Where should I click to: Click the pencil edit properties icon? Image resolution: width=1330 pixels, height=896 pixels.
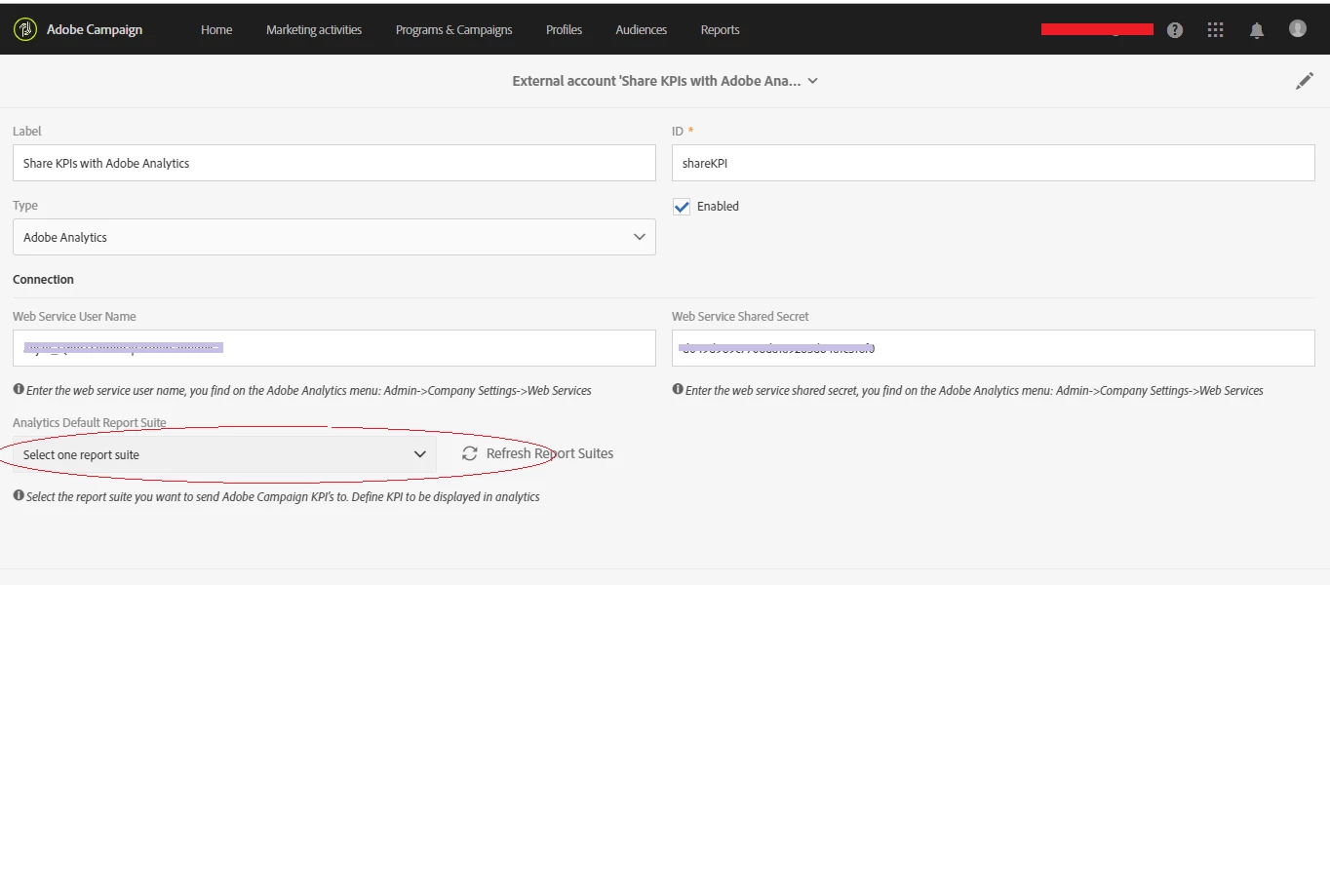click(x=1305, y=81)
